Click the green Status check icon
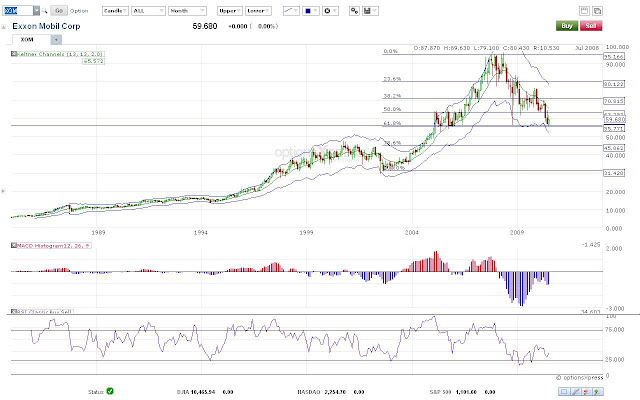The height and width of the screenshot is (400, 640). tap(110, 391)
